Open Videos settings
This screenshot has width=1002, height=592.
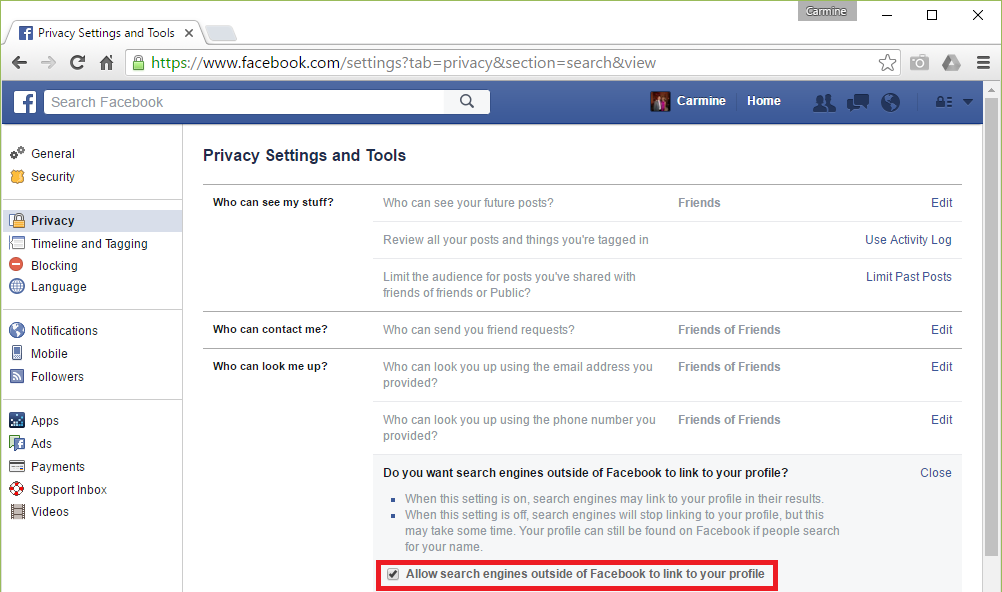[x=49, y=511]
